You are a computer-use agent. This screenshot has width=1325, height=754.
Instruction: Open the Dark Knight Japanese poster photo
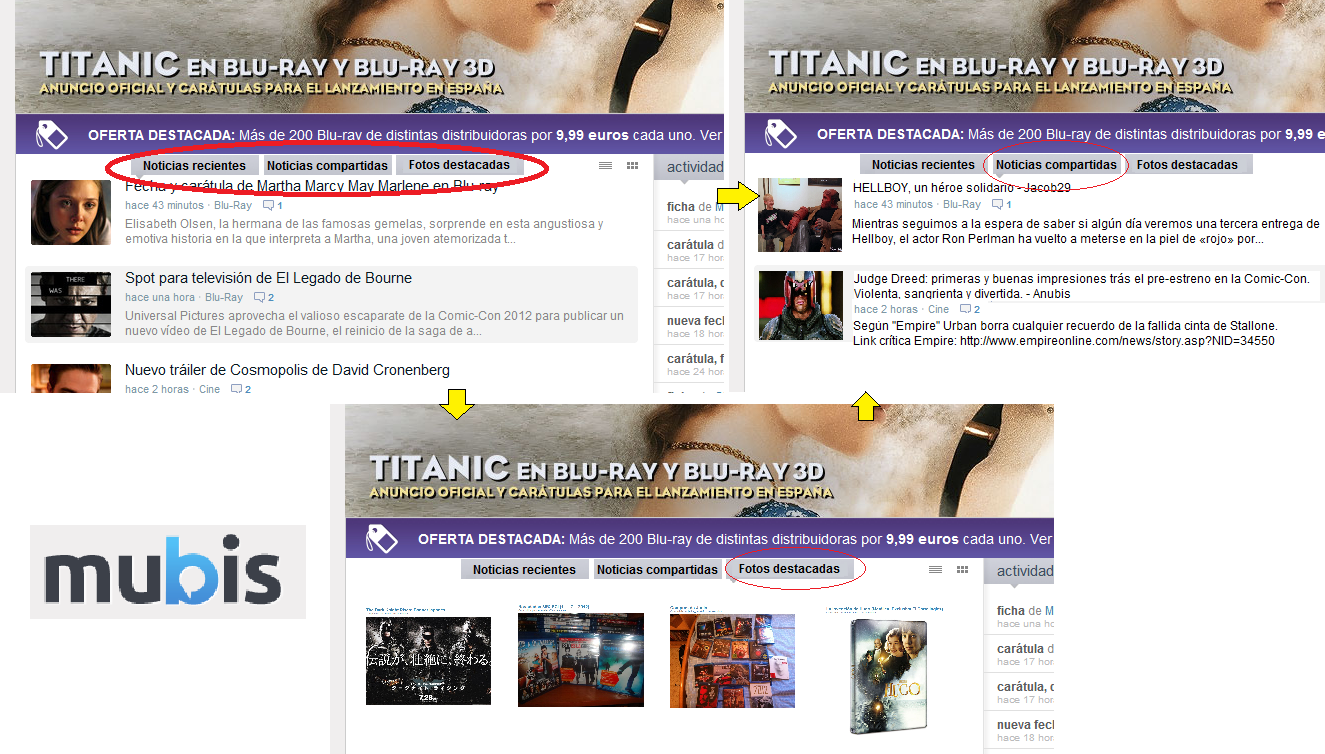(x=428, y=660)
